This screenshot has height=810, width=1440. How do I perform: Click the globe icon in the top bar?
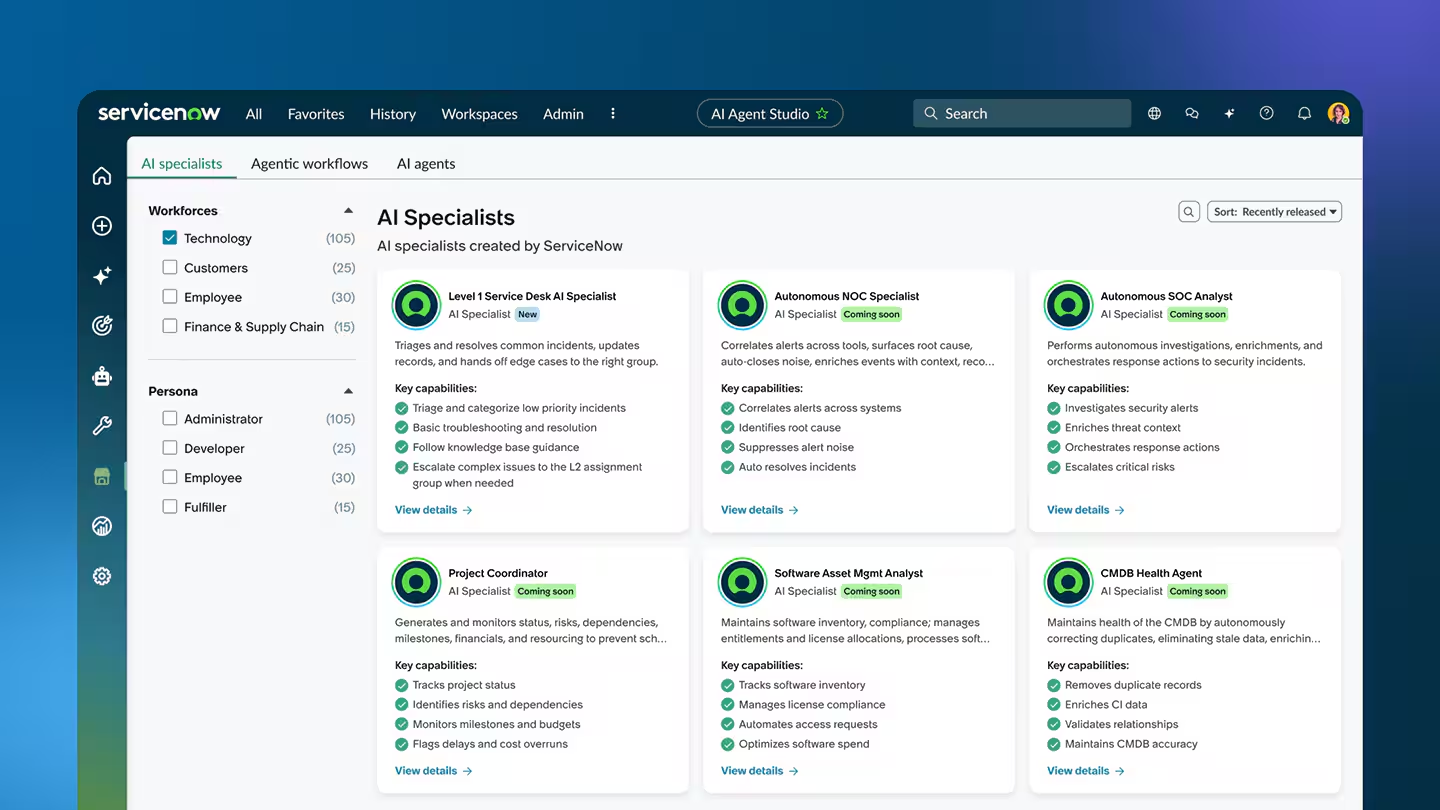(1154, 113)
